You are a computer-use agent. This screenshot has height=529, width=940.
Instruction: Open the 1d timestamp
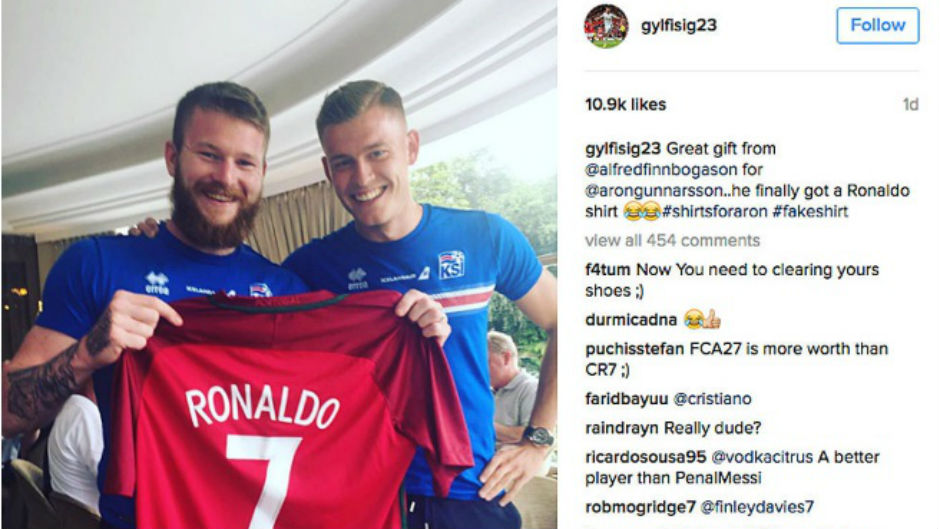(x=911, y=104)
